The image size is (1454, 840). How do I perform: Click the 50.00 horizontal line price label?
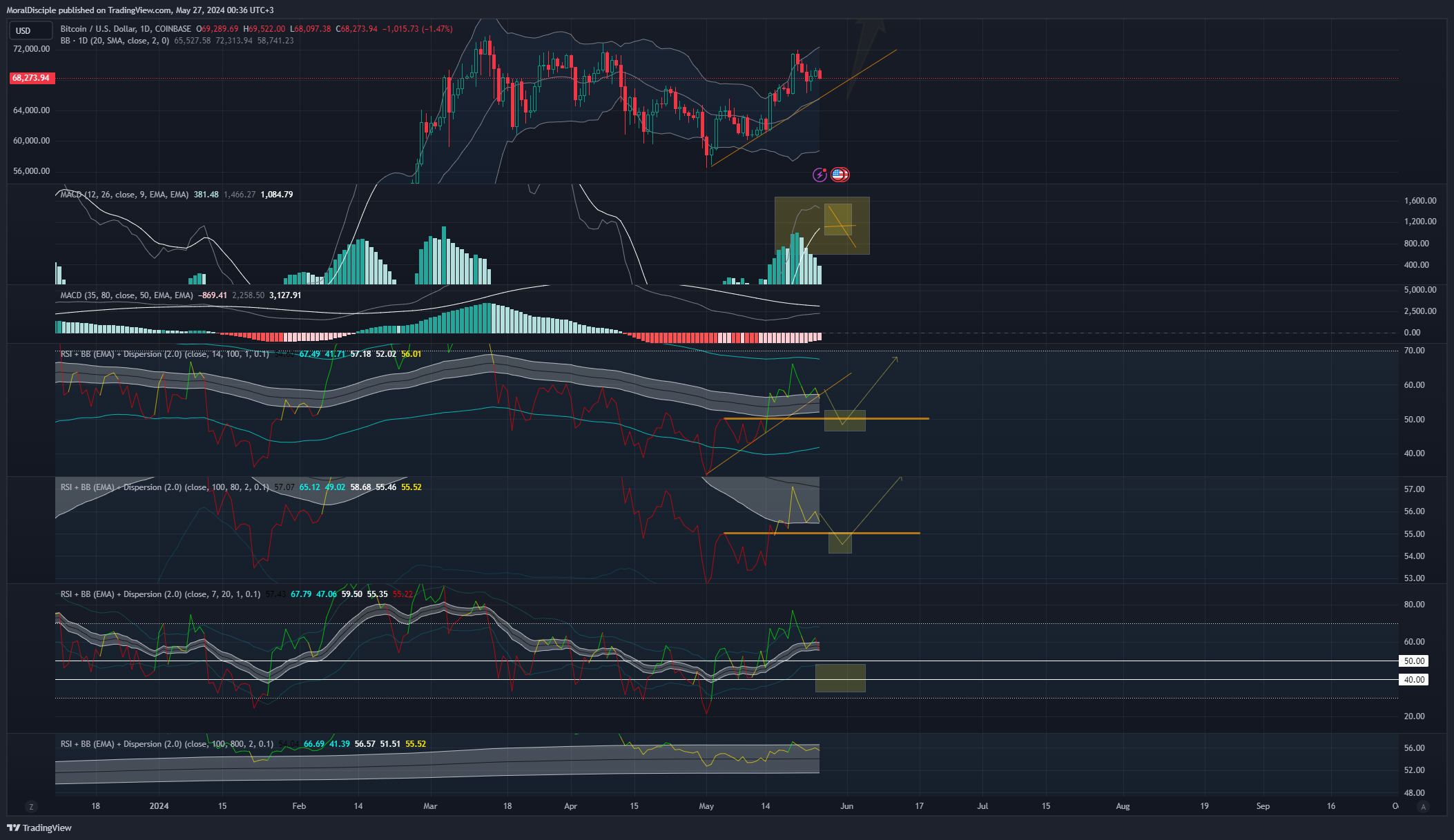tap(1413, 661)
